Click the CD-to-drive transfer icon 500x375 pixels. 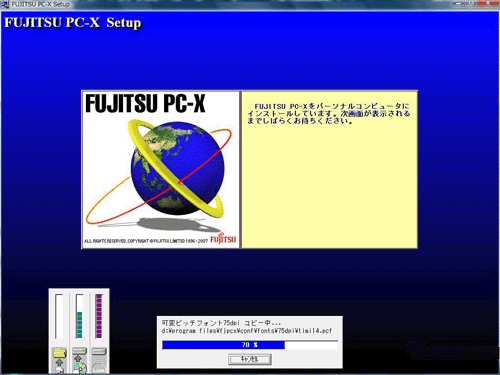(x=79, y=361)
